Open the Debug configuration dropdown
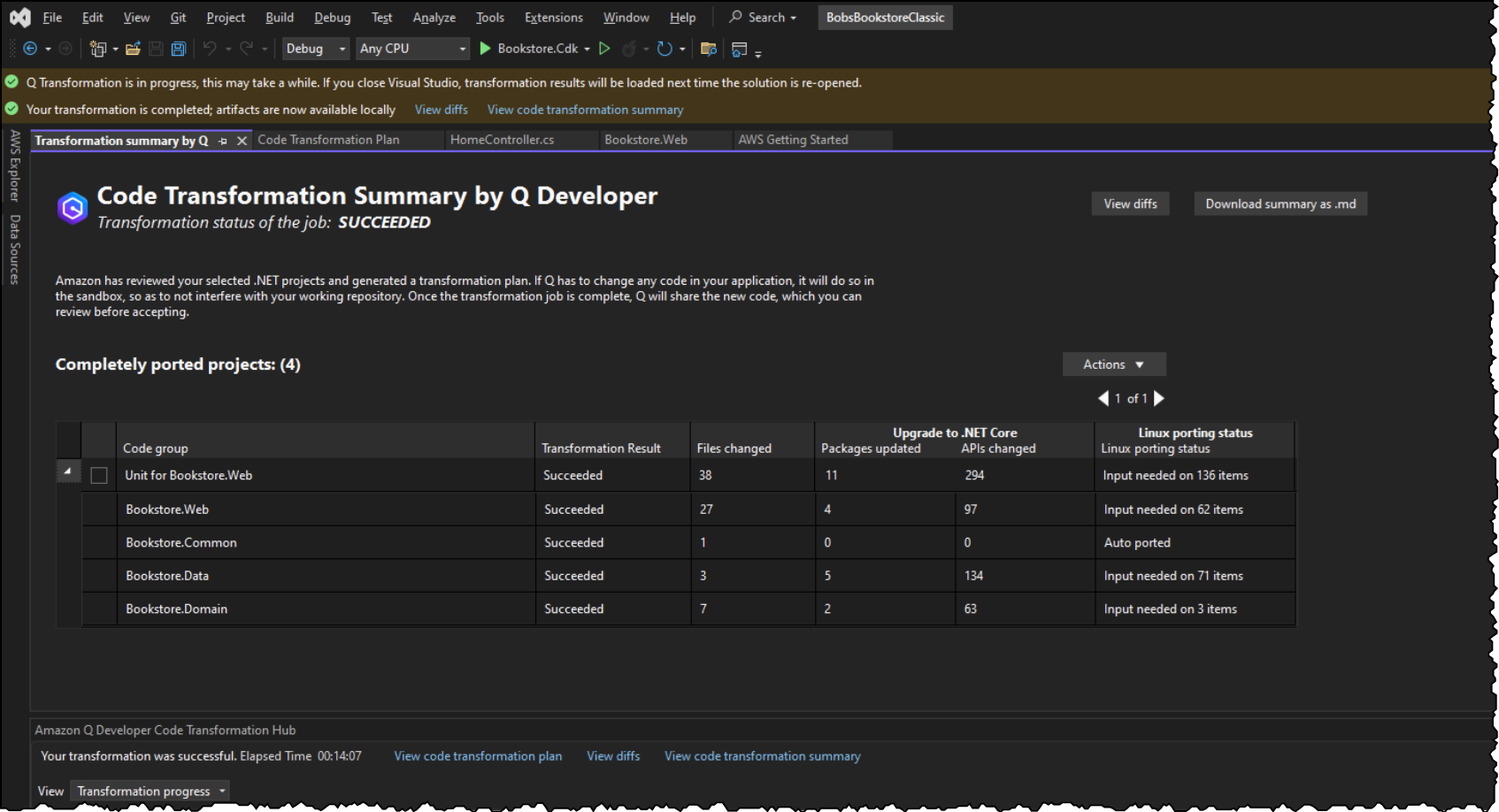Screen dimensions: 1499x812 pos(315,49)
